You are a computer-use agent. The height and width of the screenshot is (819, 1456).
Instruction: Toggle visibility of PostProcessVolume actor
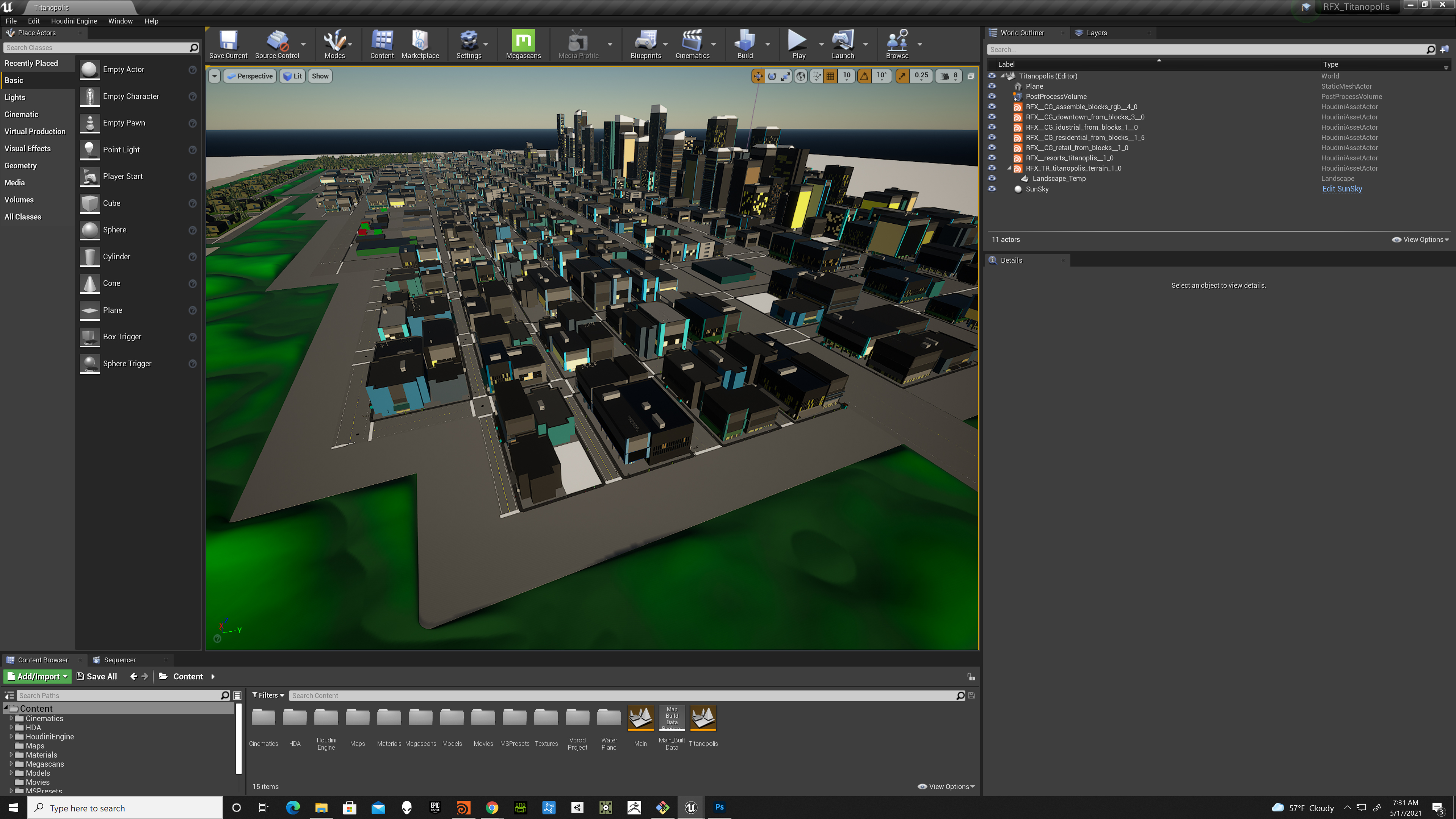point(992,97)
